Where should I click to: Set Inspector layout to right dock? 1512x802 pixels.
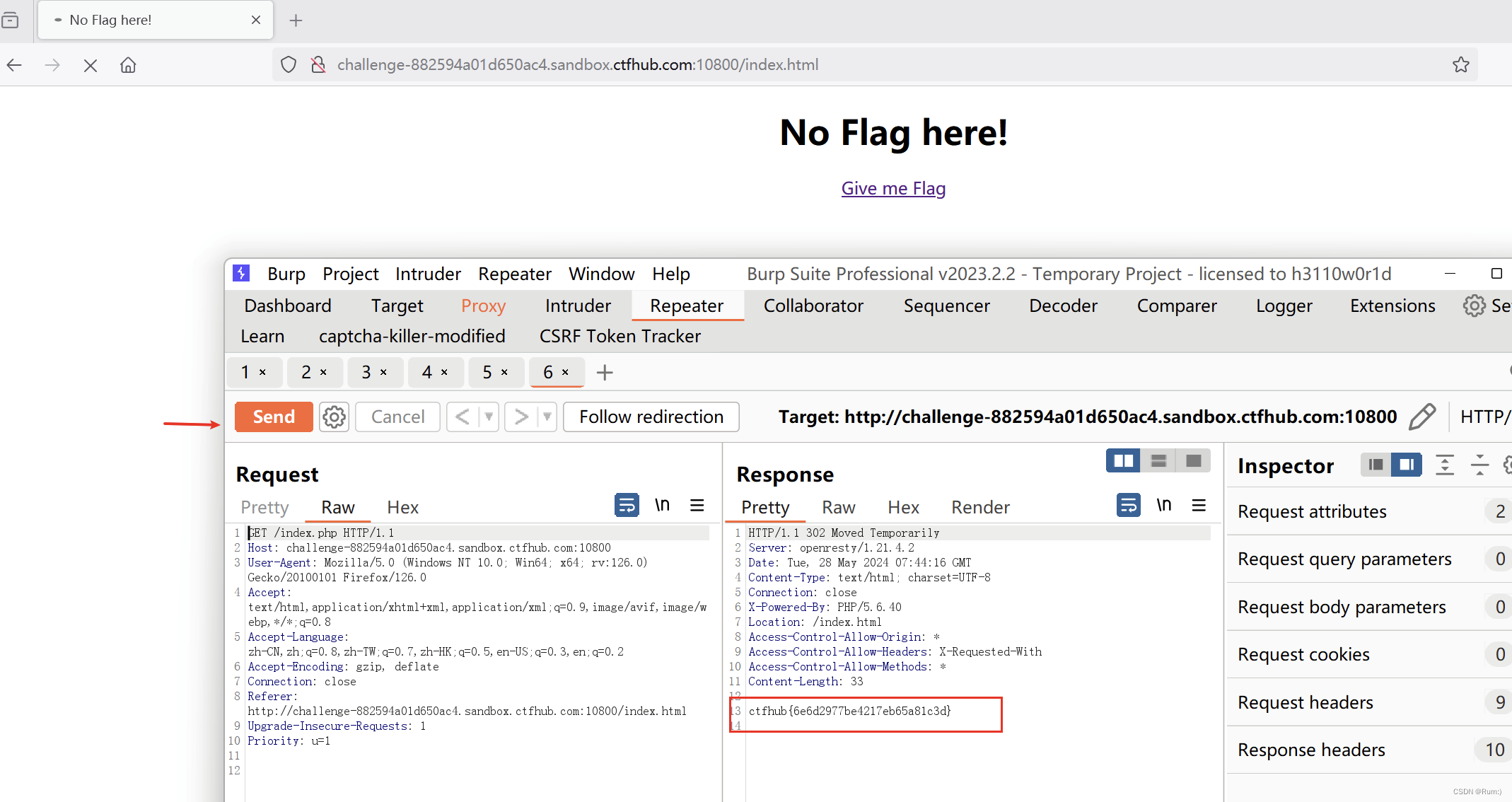[1407, 465]
